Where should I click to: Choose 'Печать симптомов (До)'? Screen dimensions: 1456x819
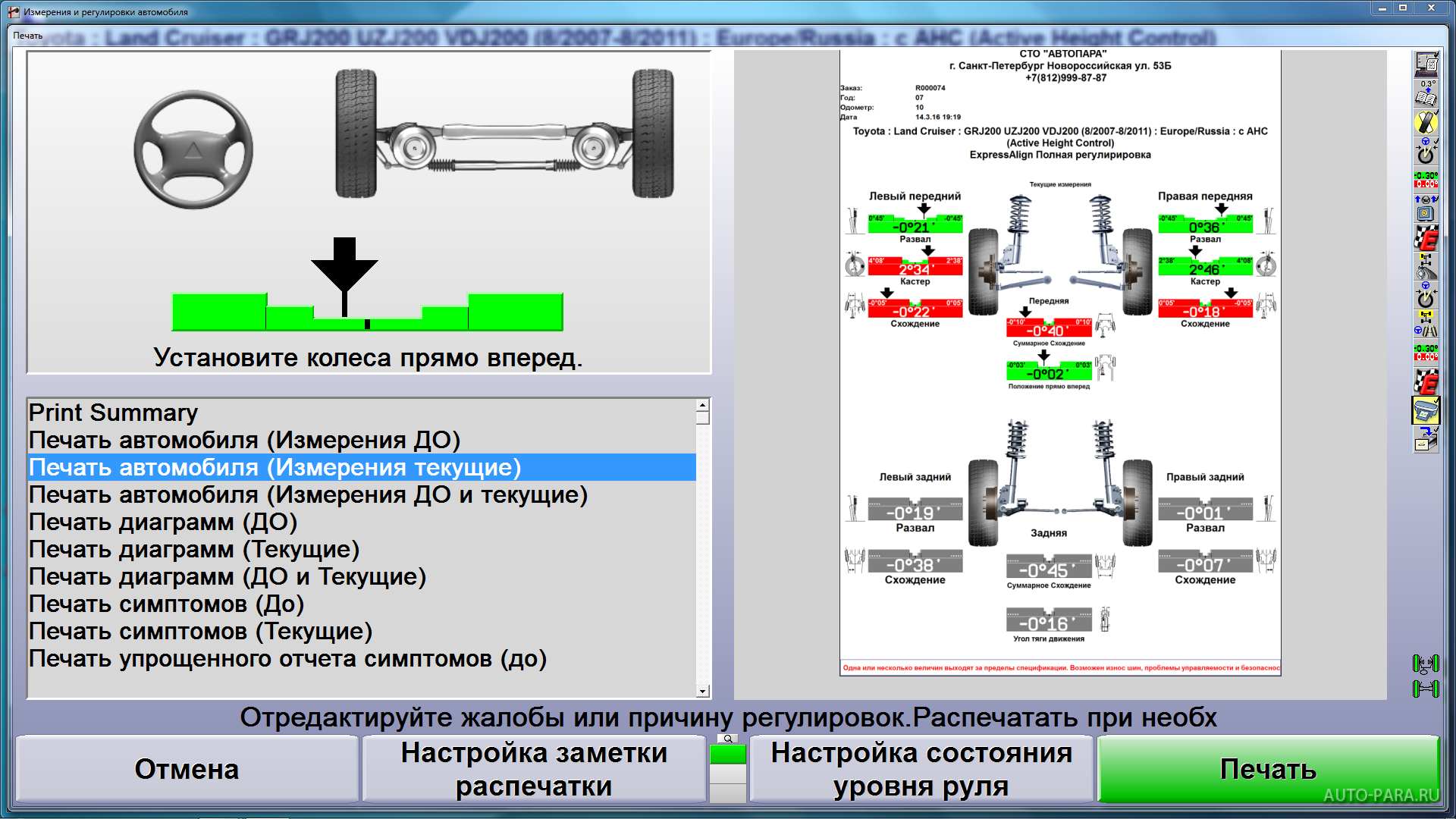[362, 604]
